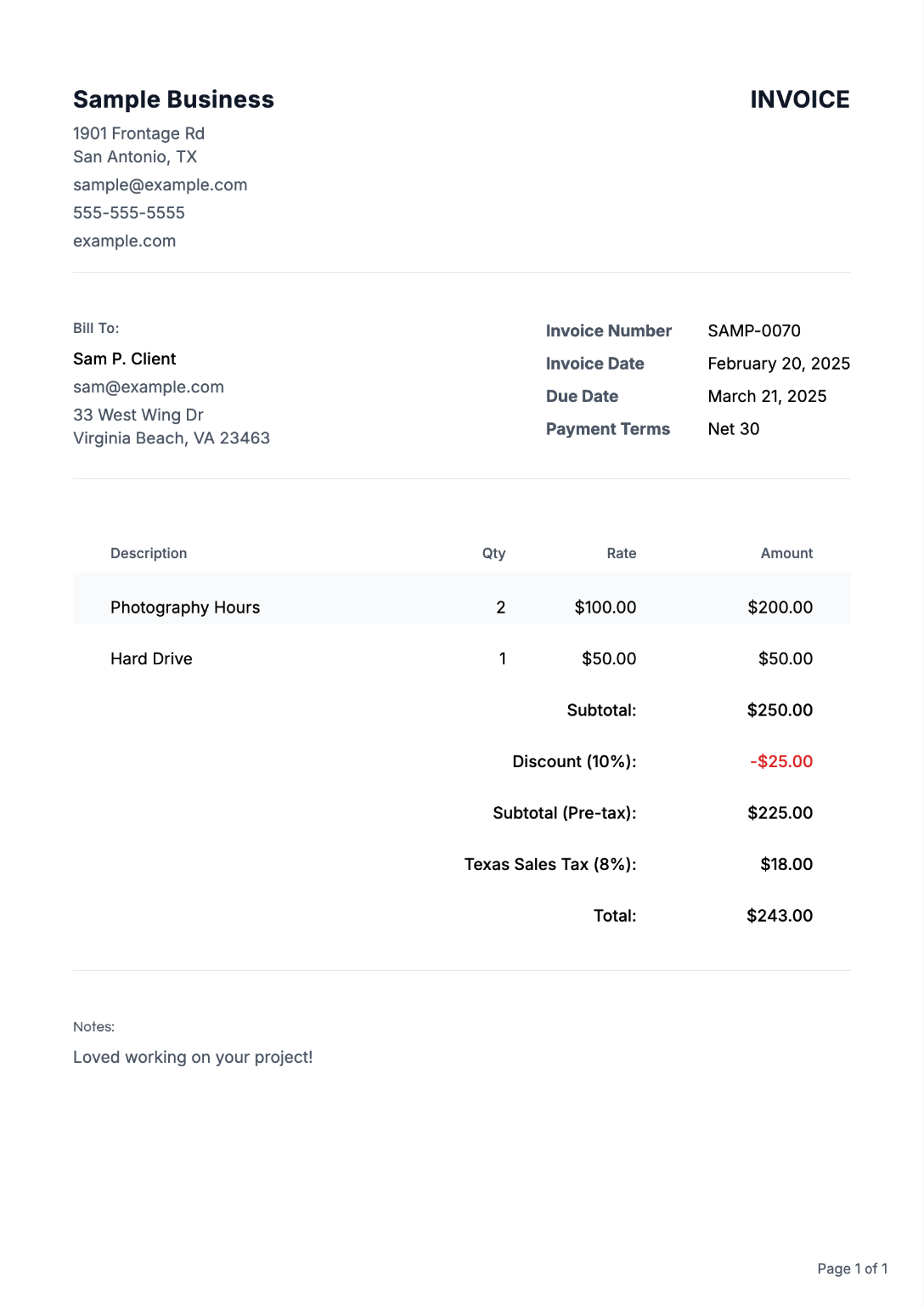Click the Subtotal (Pre-tax) amount $225.00
This screenshot has height=1305, width=924.
click(779, 813)
